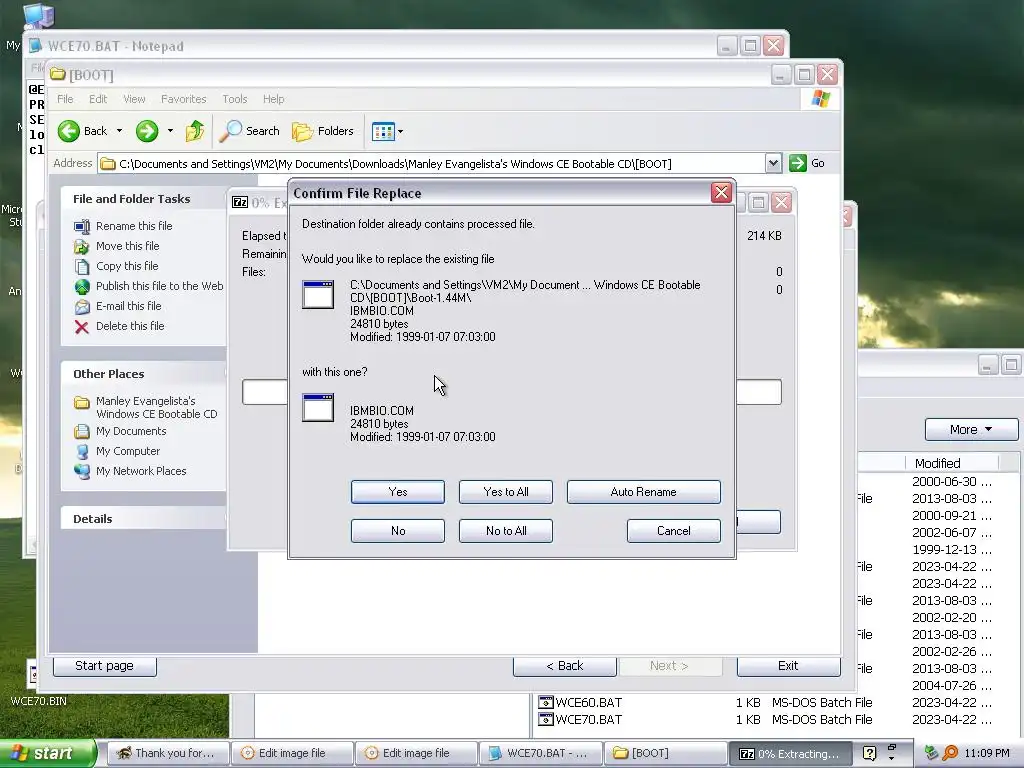Open Search pane in explorer toolbar
Image resolution: width=1024 pixels, height=768 pixels.
pyautogui.click(x=249, y=131)
